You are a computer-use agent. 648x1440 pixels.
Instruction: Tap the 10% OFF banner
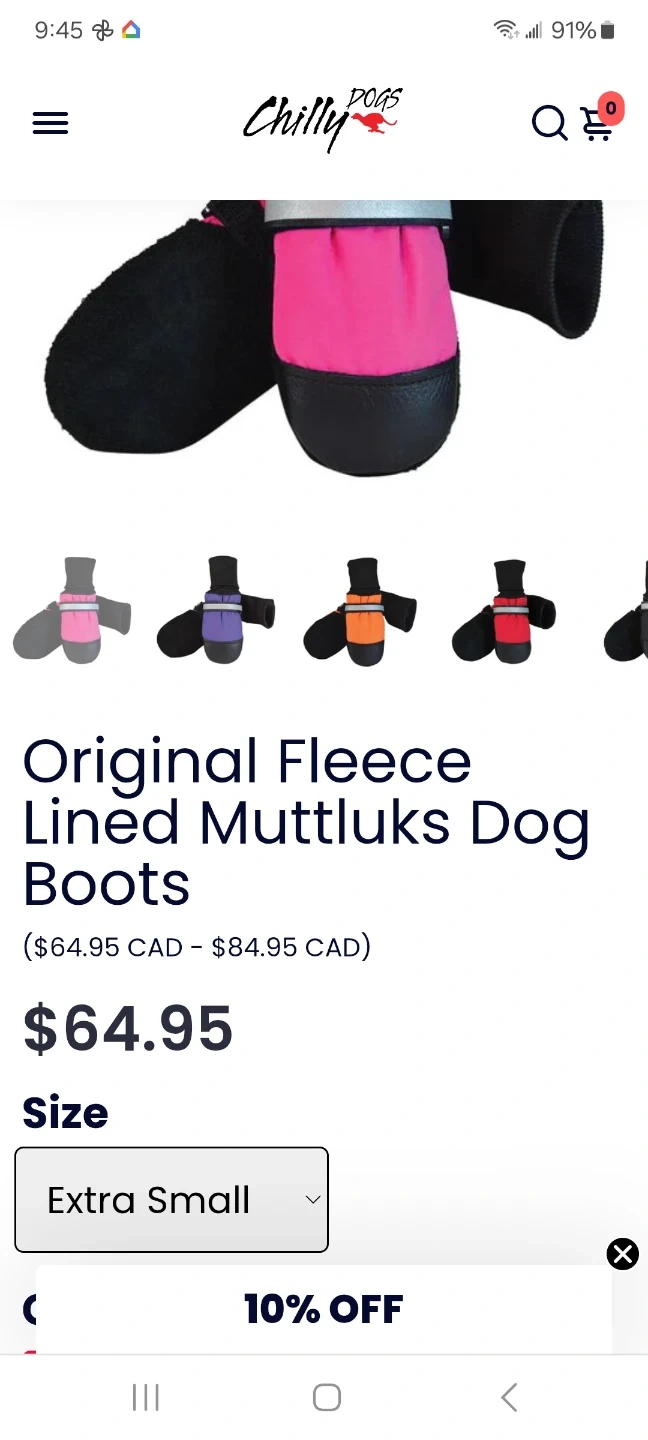[x=323, y=1309]
